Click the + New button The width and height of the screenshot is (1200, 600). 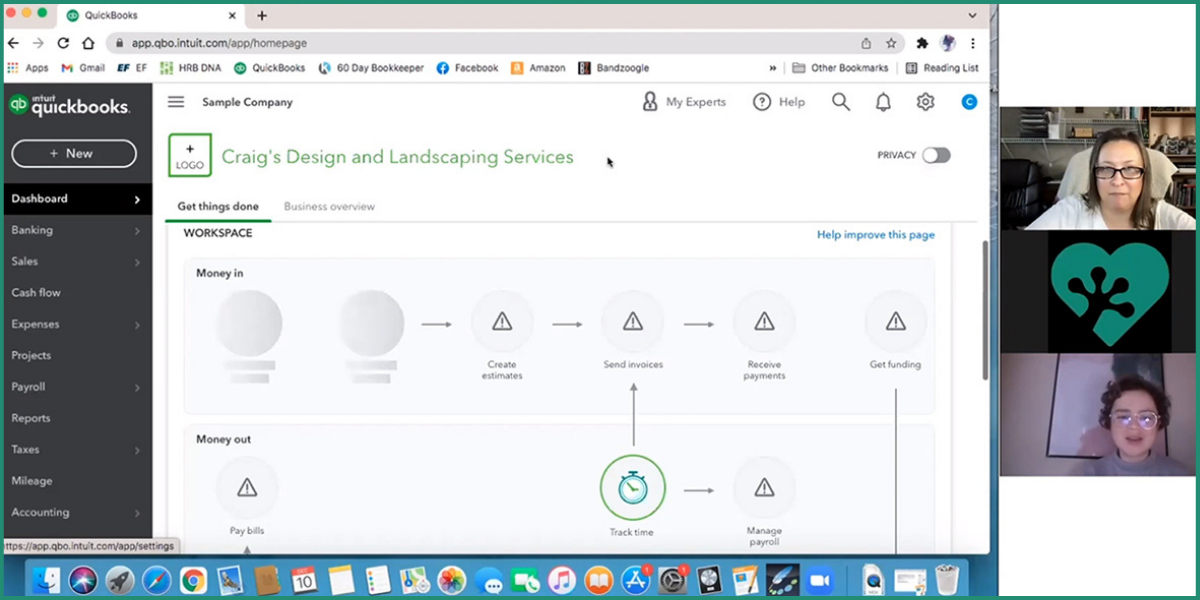(74, 153)
